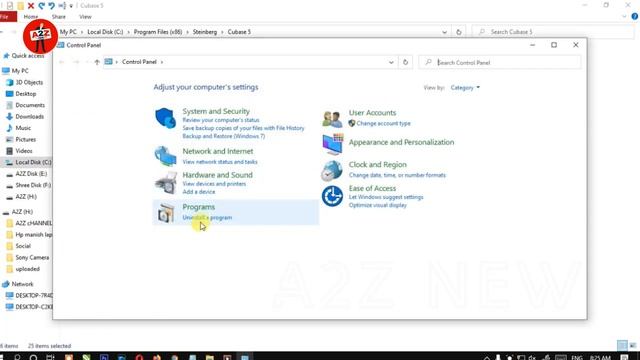Open the View by Category dropdown
This screenshot has height=360, width=640.
[x=465, y=88]
